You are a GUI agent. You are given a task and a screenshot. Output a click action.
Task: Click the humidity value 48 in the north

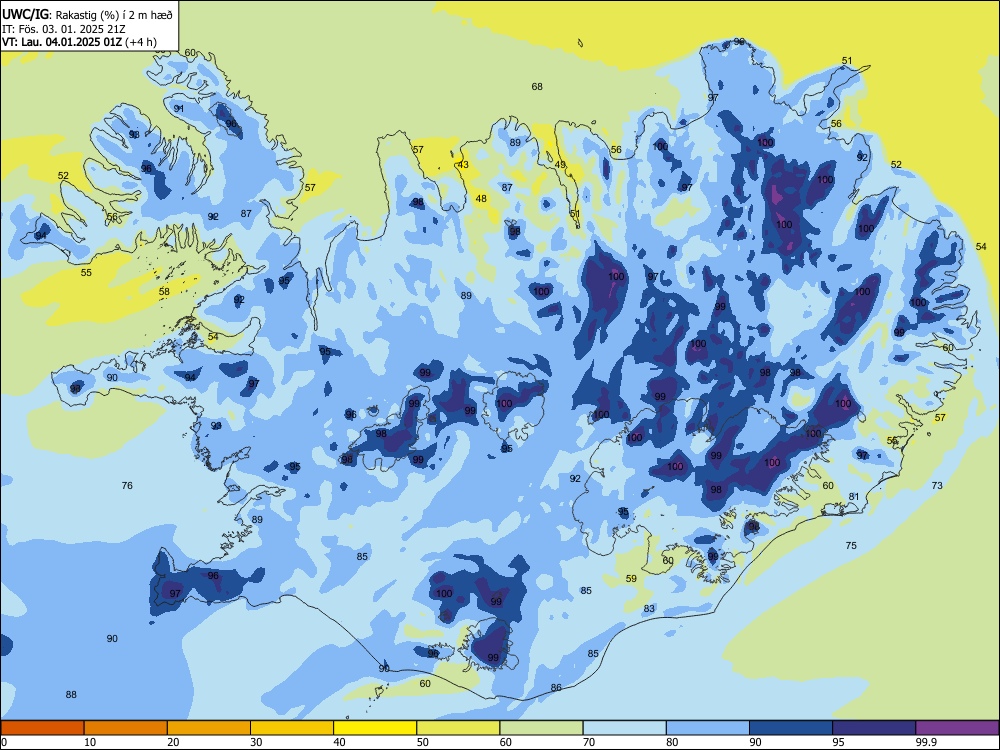[x=481, y=198]
